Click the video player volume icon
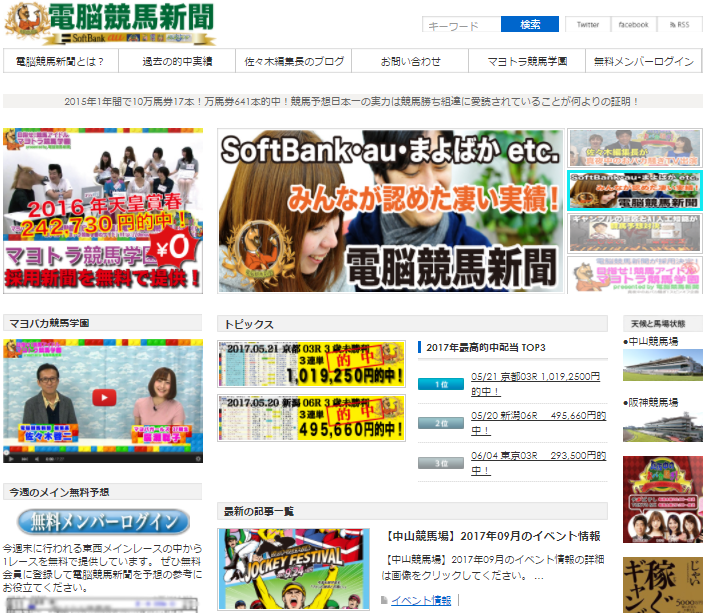This screenshot has height=613, width=713. 37,459
